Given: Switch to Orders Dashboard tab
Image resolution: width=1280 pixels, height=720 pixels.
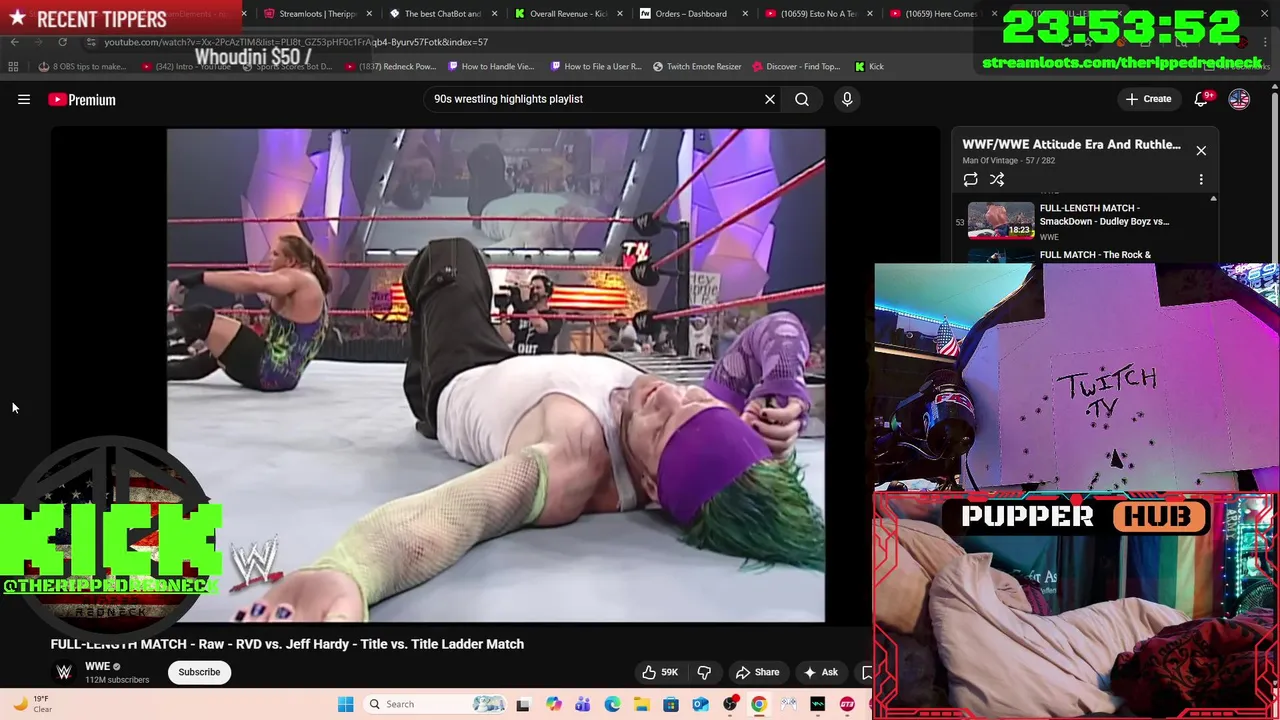Looking at the screenshot, I should click(x=690, y=14).
